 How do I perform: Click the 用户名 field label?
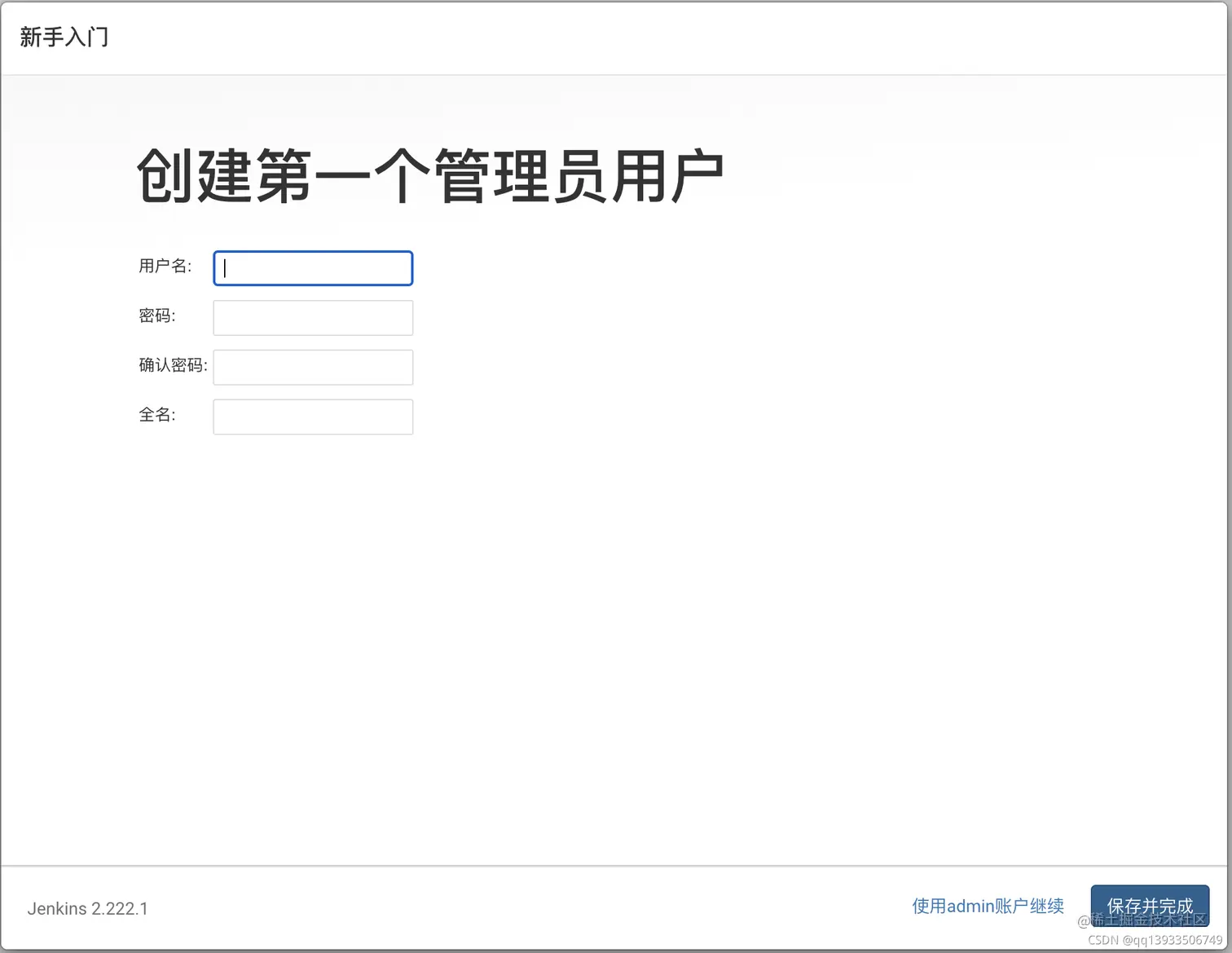pyautogui.click(x=165, y=267)
